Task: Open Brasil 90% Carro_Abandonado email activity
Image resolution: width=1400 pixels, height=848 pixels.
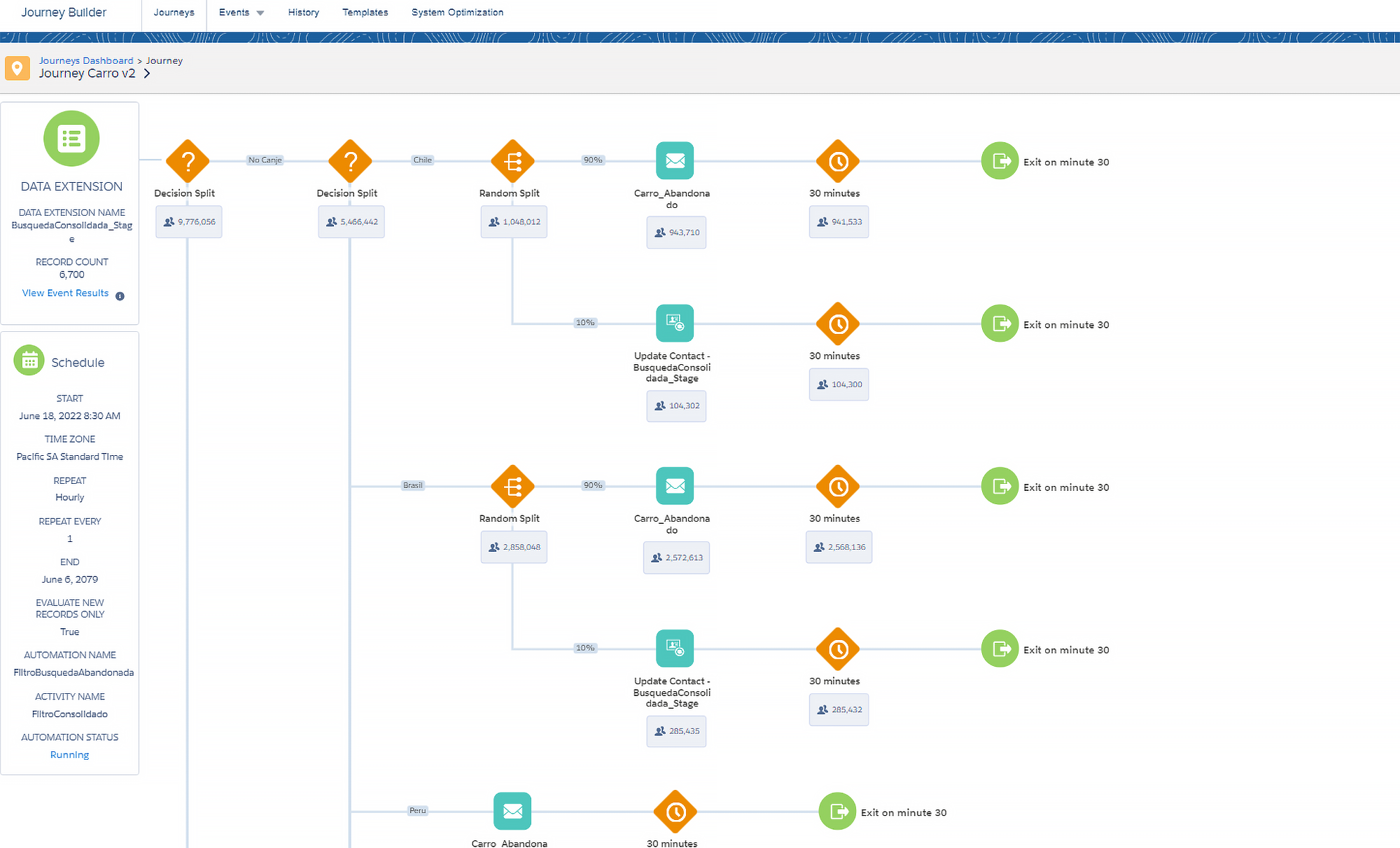Action: coord(675,486)
